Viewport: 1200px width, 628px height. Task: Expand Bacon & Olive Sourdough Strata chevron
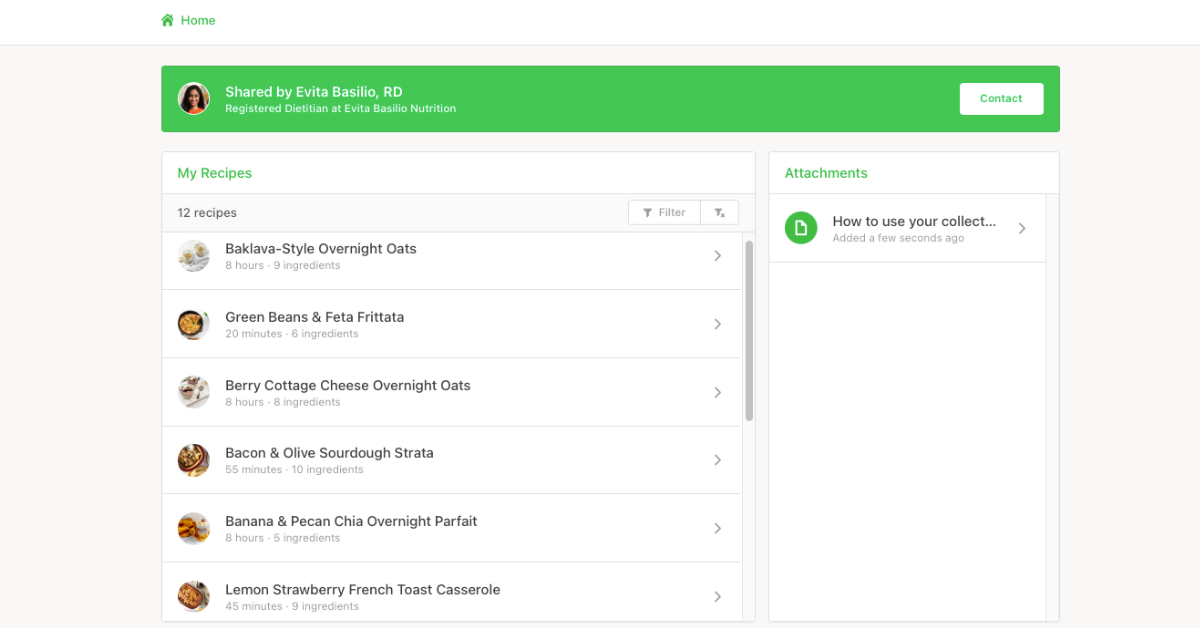[717, 460]
